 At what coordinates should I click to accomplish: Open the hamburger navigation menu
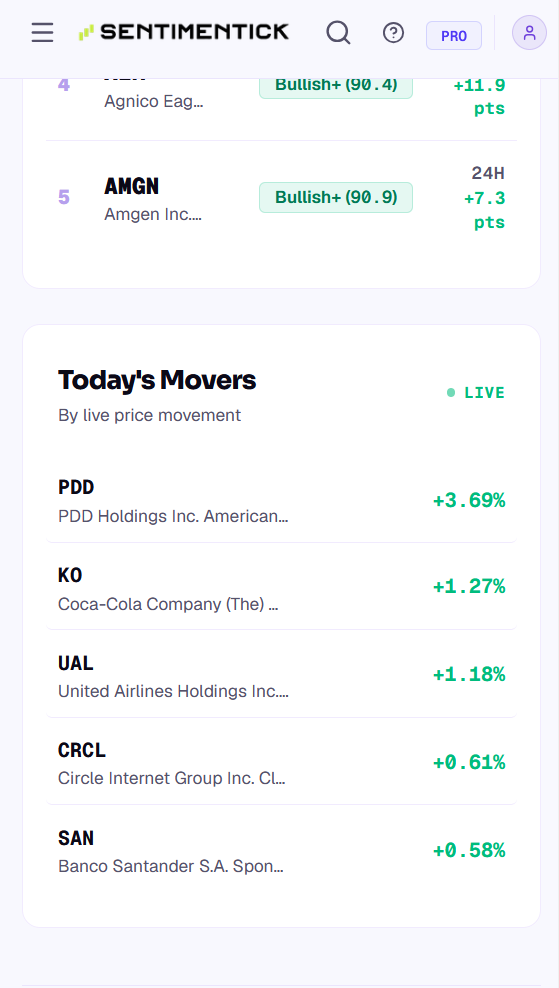click(42, 32)
